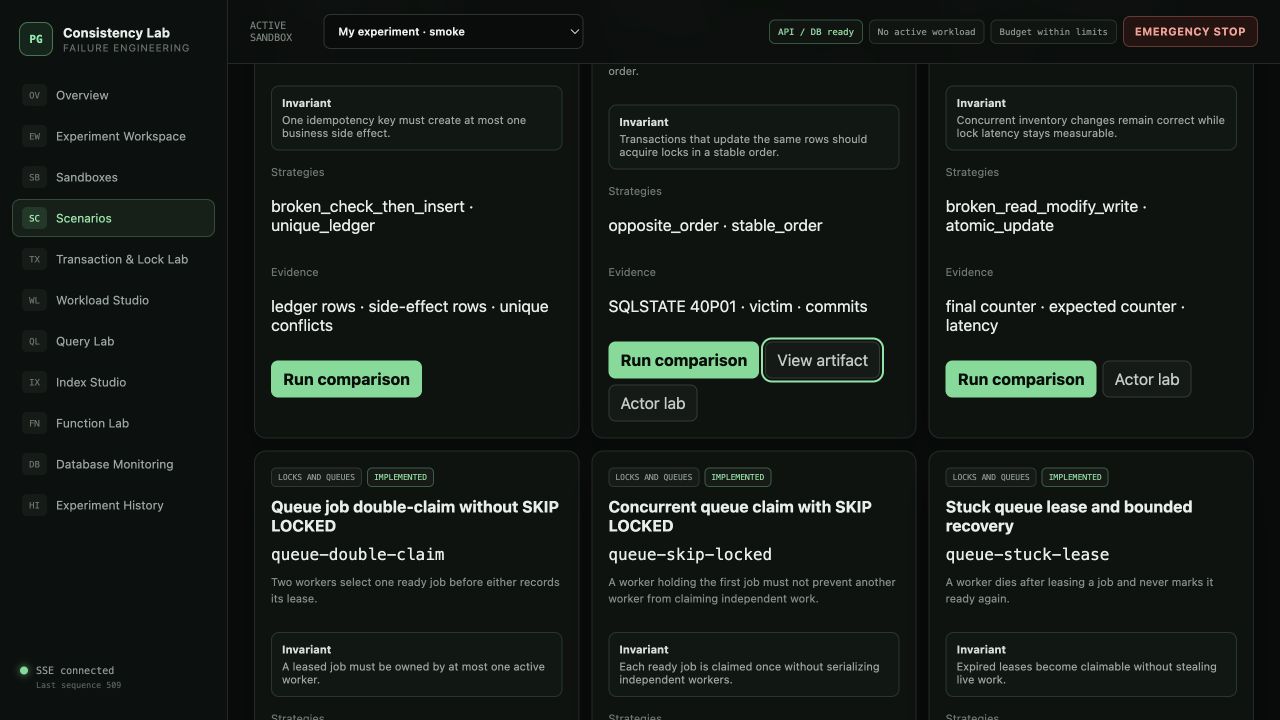The height and width of the screenshot is (720, 1280).
Task: Open Sandboxes section
Action: [x=113, y=177]
